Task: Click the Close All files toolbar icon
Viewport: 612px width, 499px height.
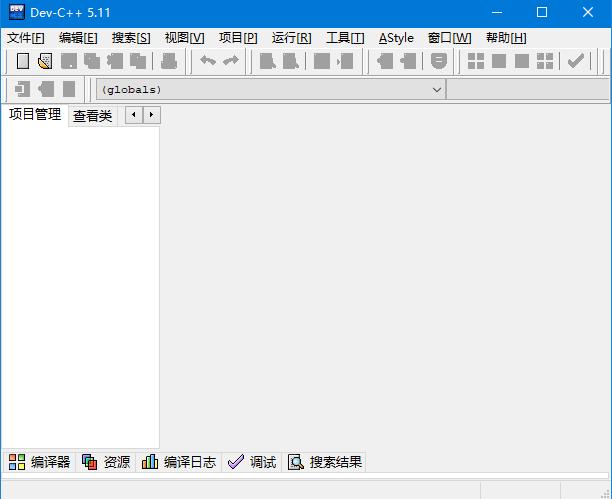Action: [x=138, y=61]
